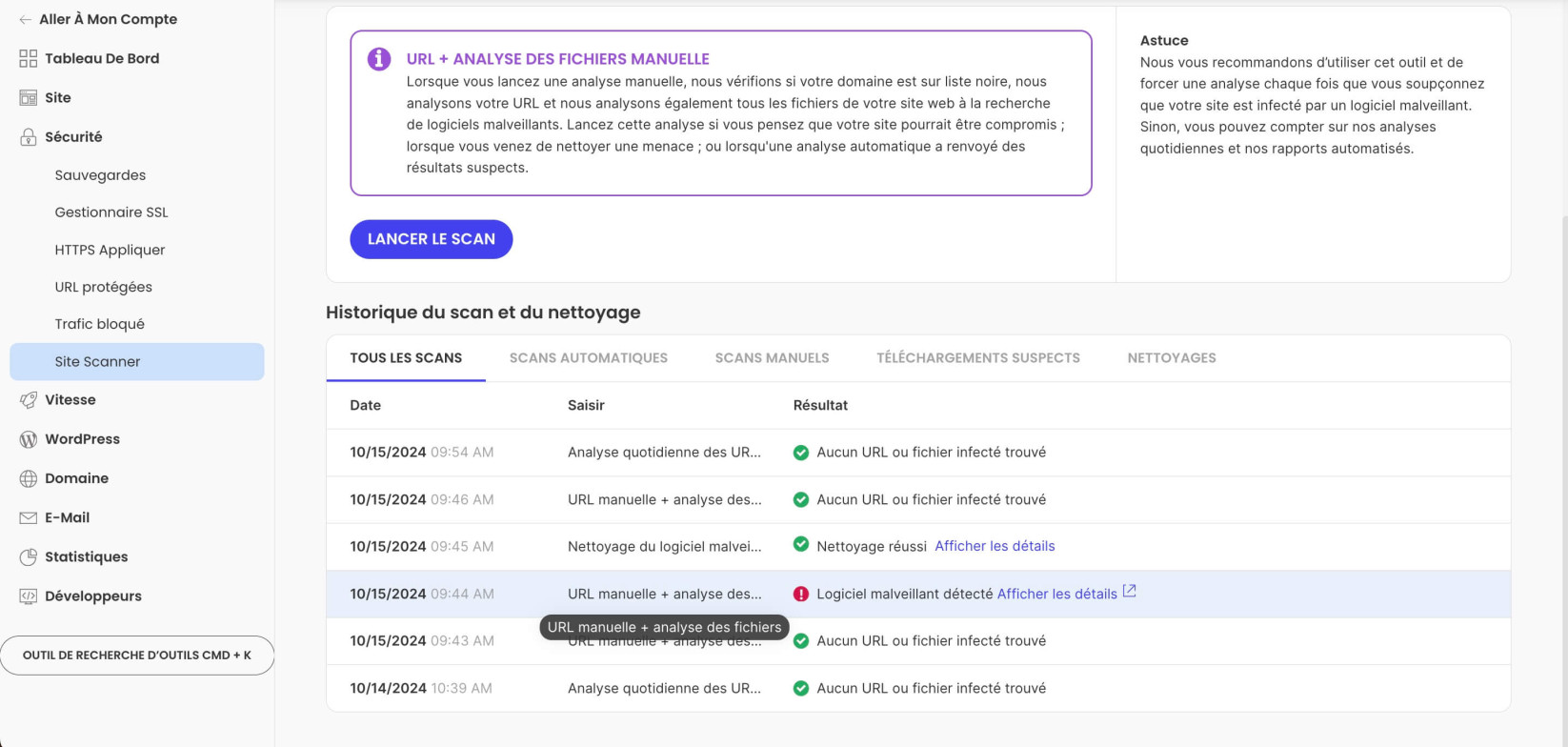Open Gestionnaire SSL page

[111, 212]
